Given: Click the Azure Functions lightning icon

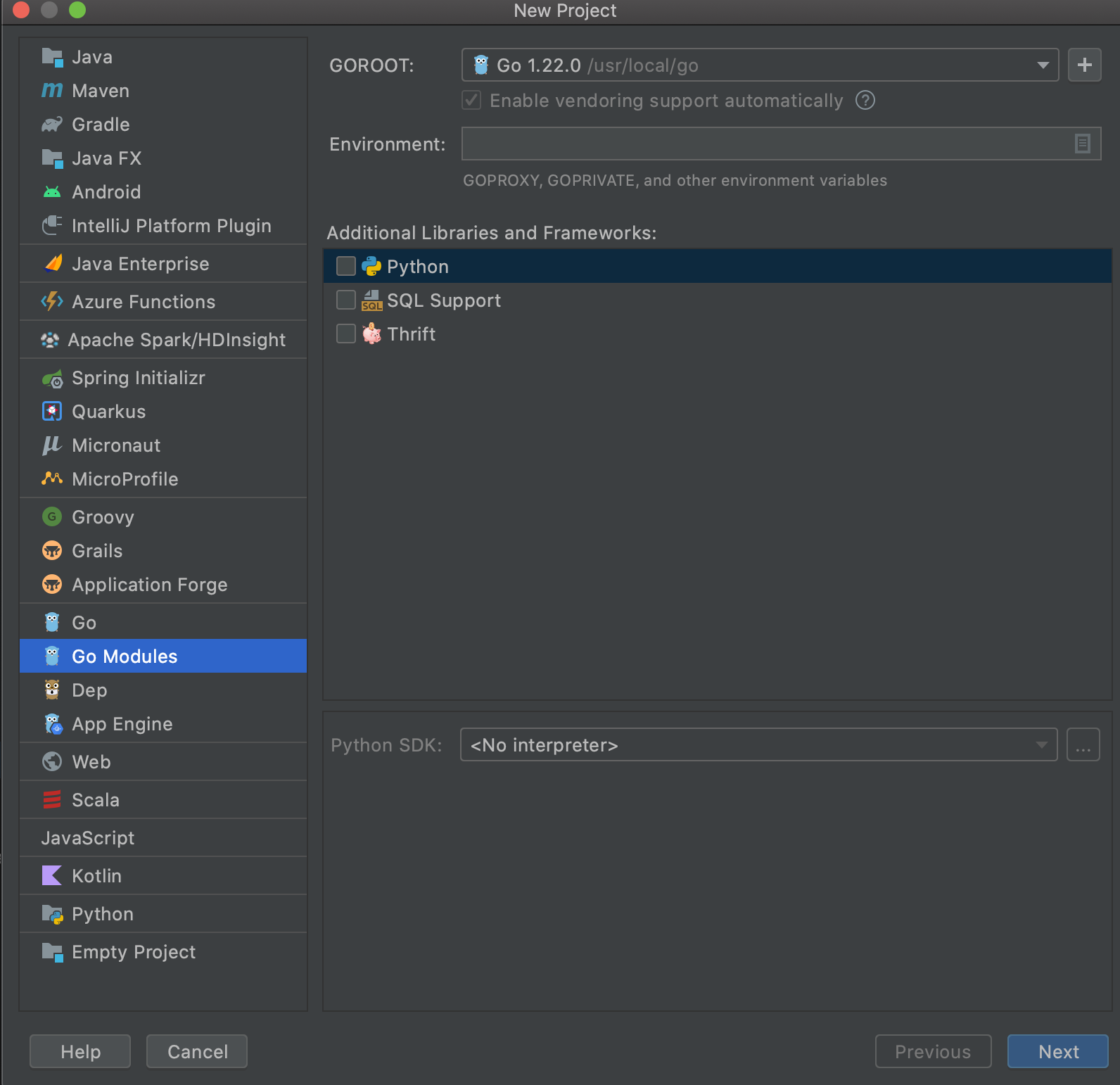Looking at the screenshot, I should 52,302.
